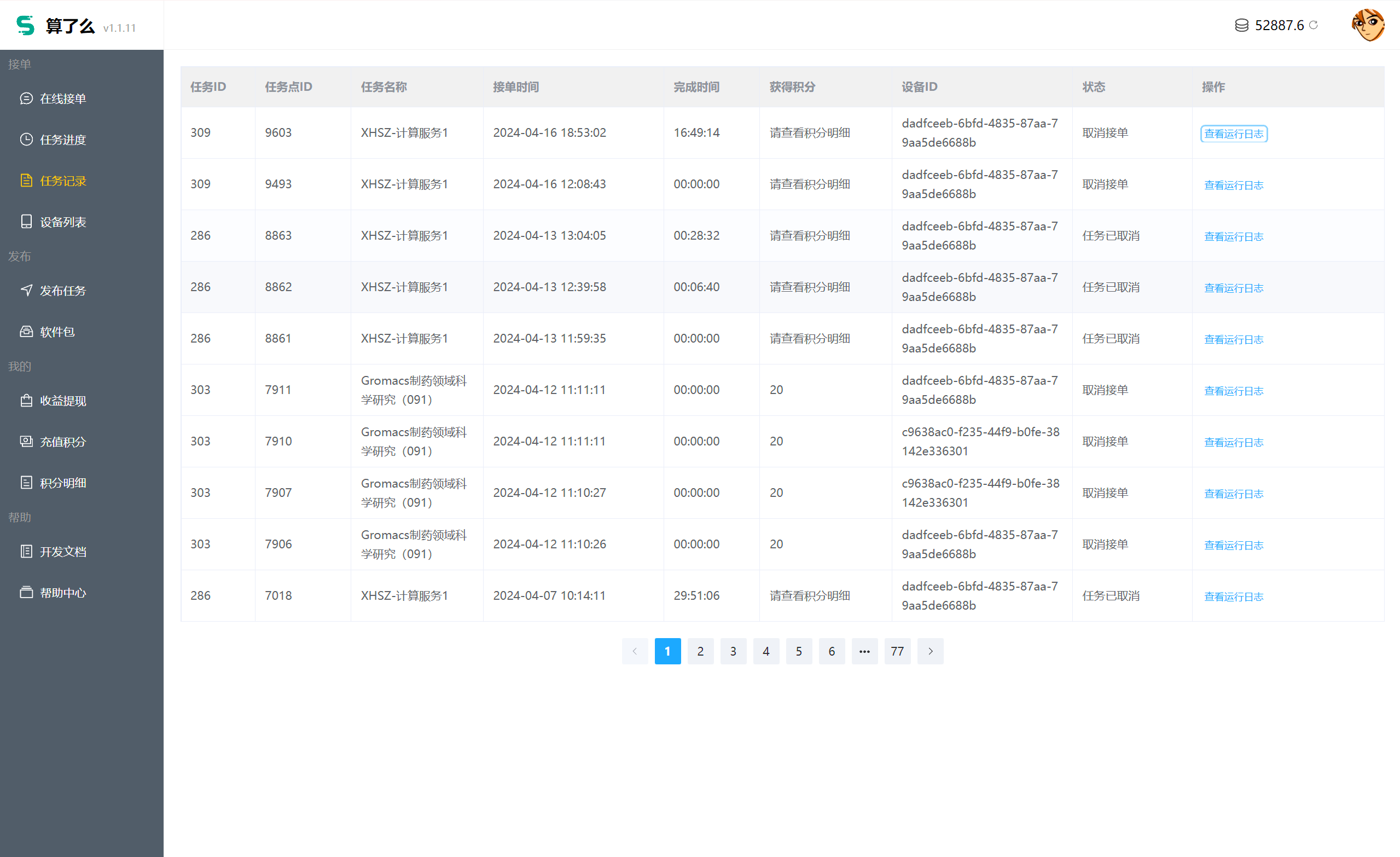
Task: Select 帮助中心 menu item
Action: click(62, 593)
